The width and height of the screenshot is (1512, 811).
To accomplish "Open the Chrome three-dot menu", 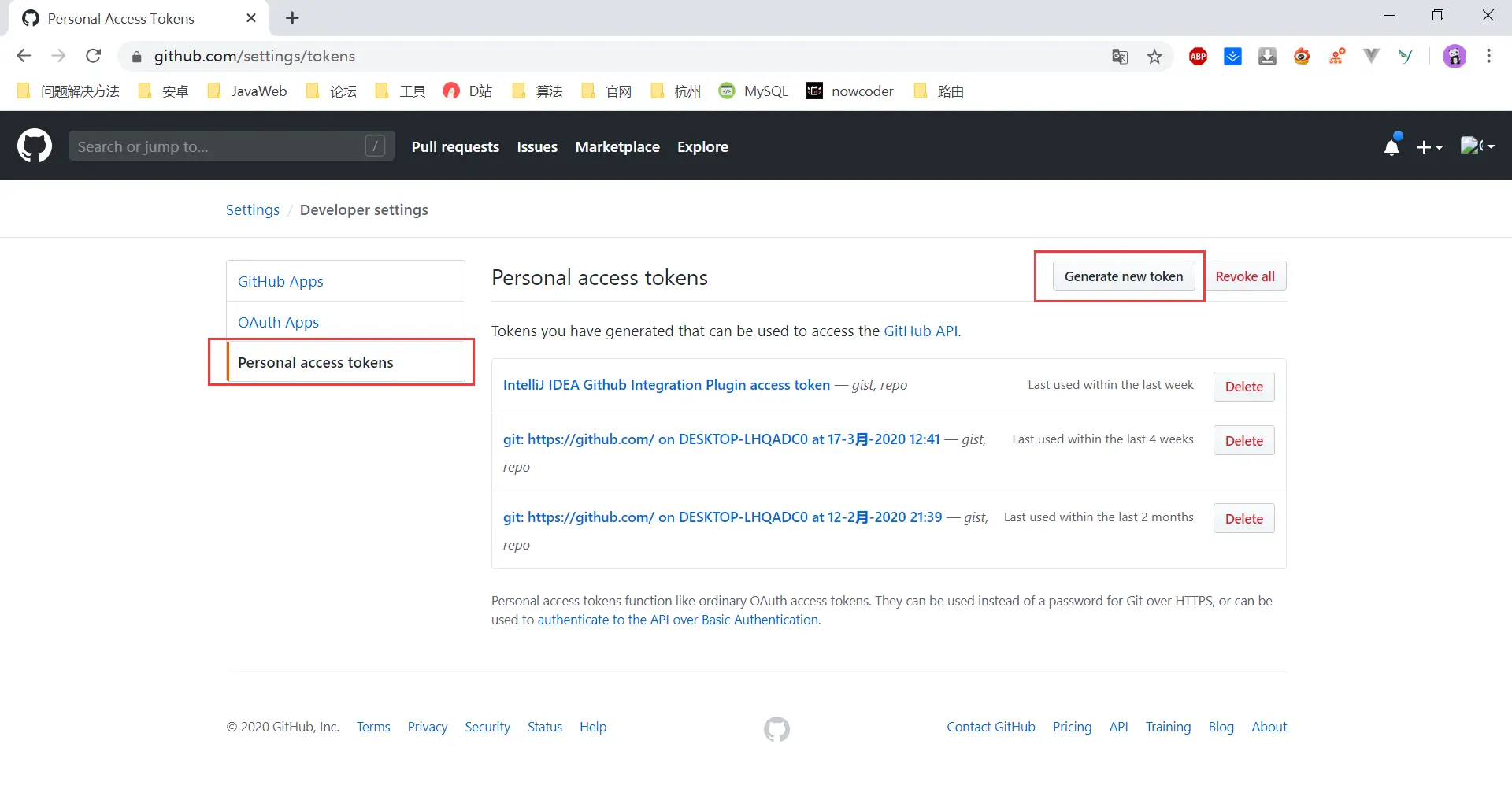I will (x=1488, y=56).
